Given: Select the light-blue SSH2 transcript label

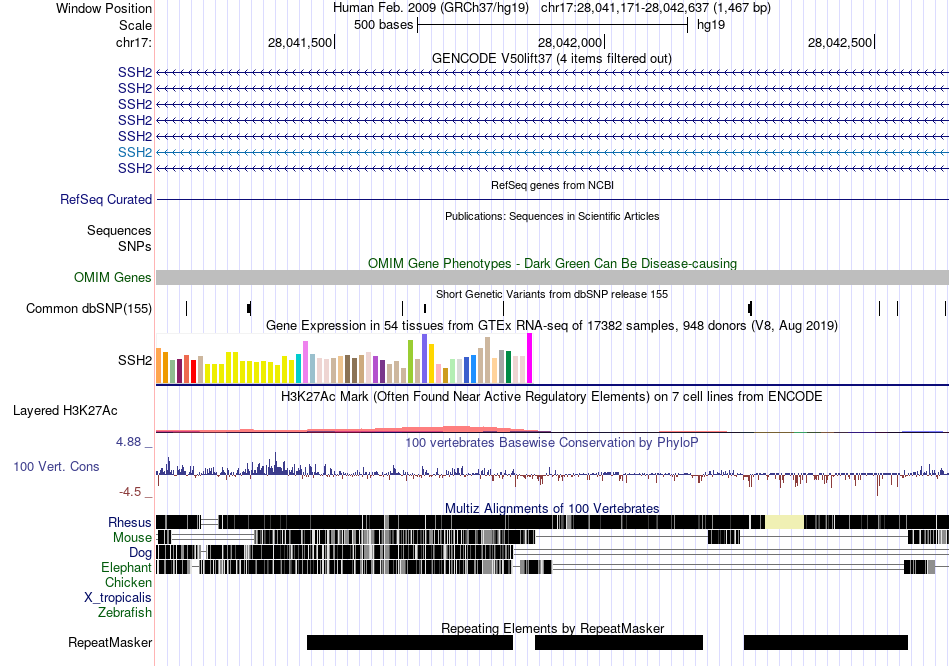Looking at the screenshot, I should [x=135, y=152].
